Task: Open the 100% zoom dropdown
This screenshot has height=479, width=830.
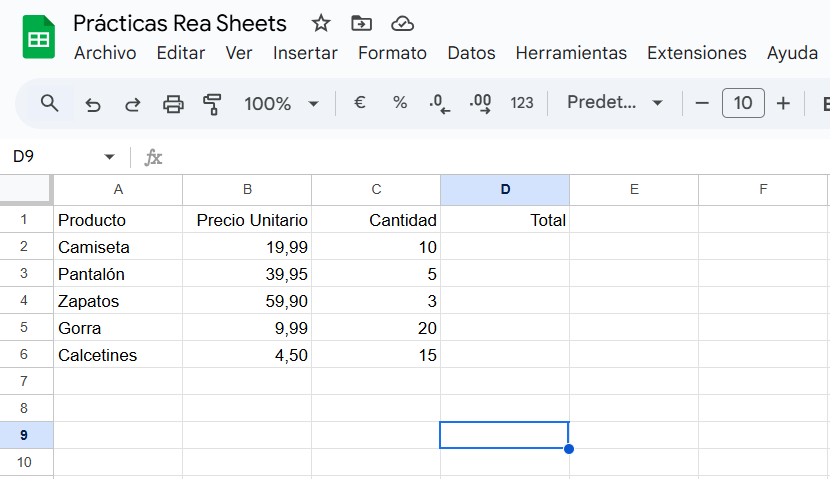Action: point(282,103)
